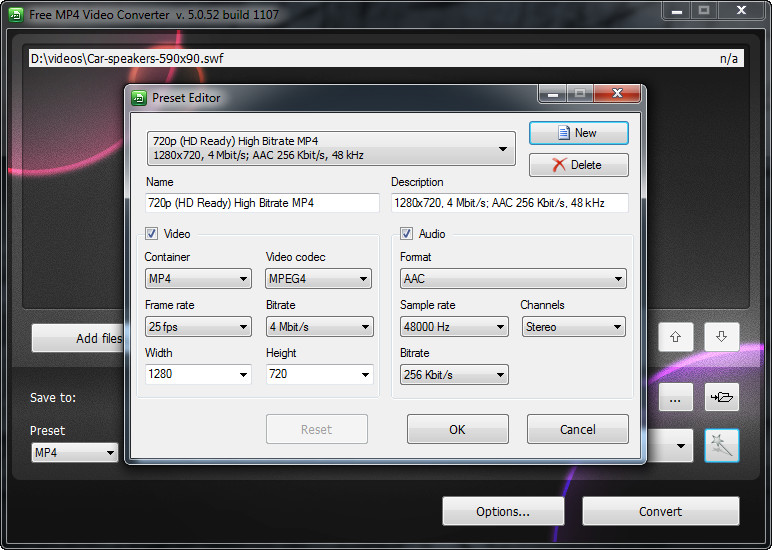
Task: Confirm with the OK button
Action: tap(457, 429)
